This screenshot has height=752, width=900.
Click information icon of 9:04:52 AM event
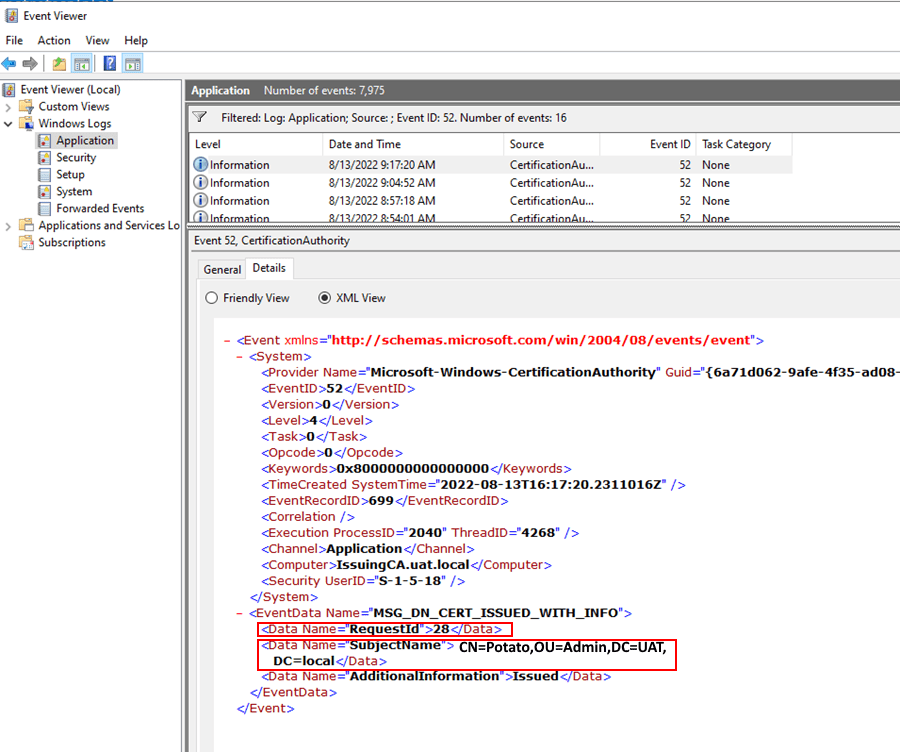tap(200, 183)
